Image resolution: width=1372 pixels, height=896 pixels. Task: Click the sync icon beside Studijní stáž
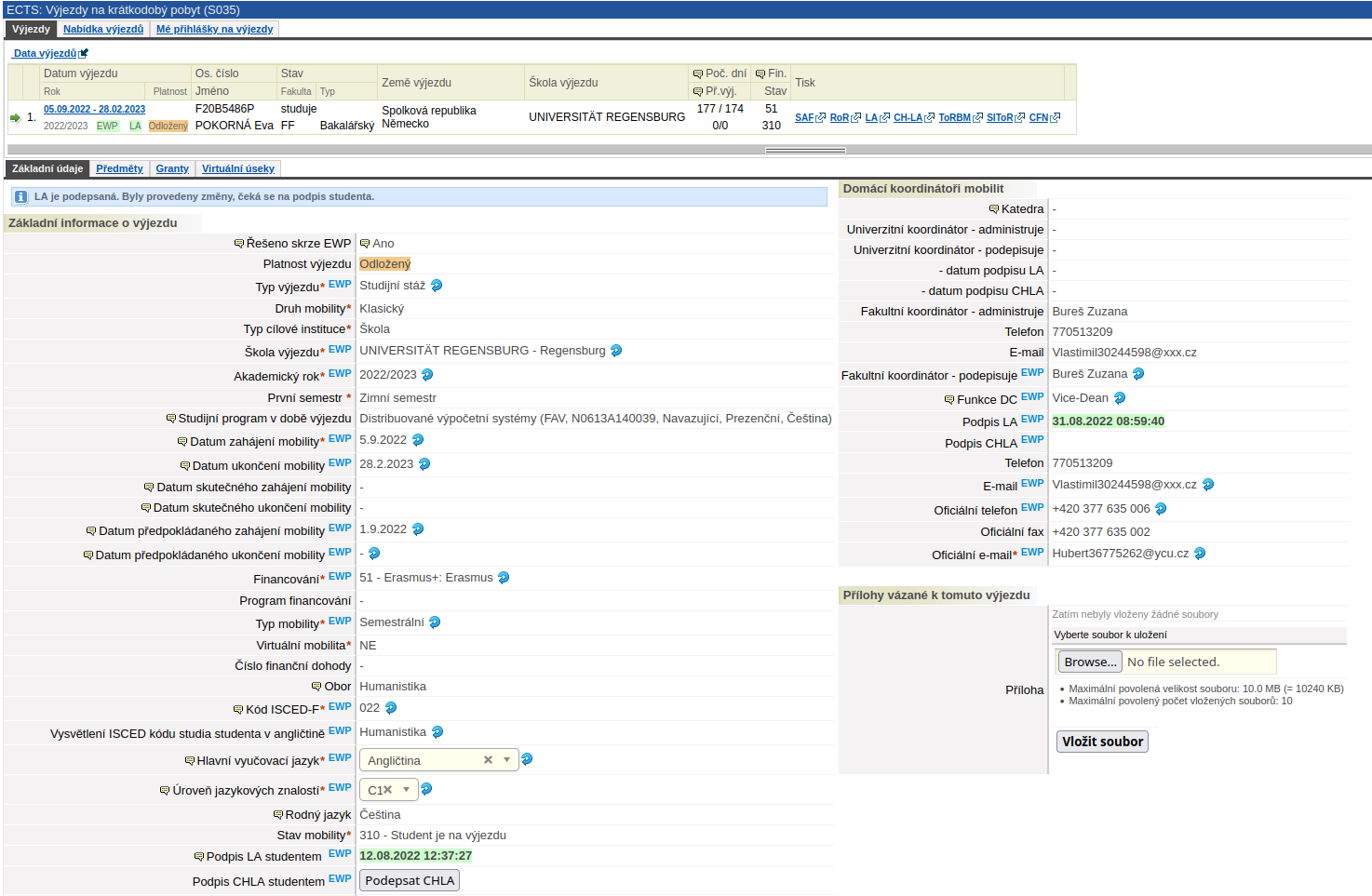click(x=437, y=286)
